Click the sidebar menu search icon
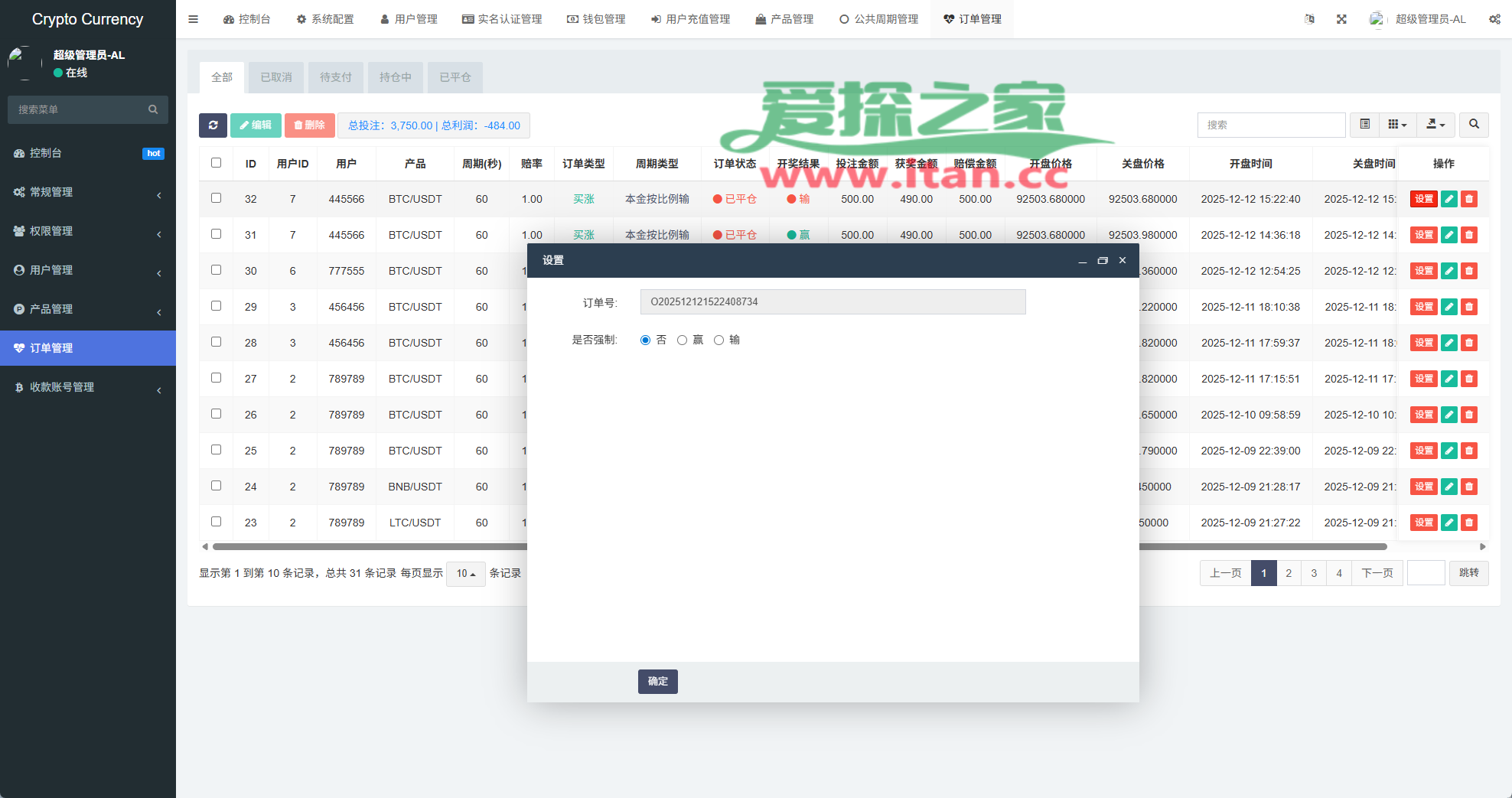 [153, 109]
